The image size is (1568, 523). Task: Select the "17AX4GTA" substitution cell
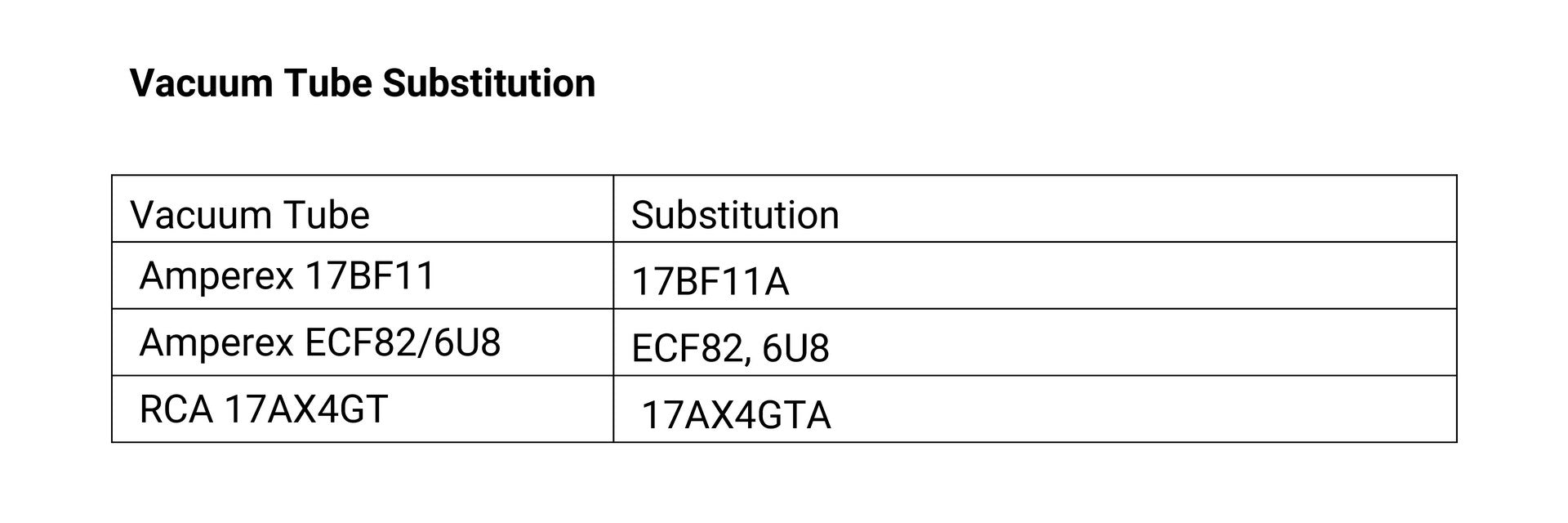click(x=736, y=415)
